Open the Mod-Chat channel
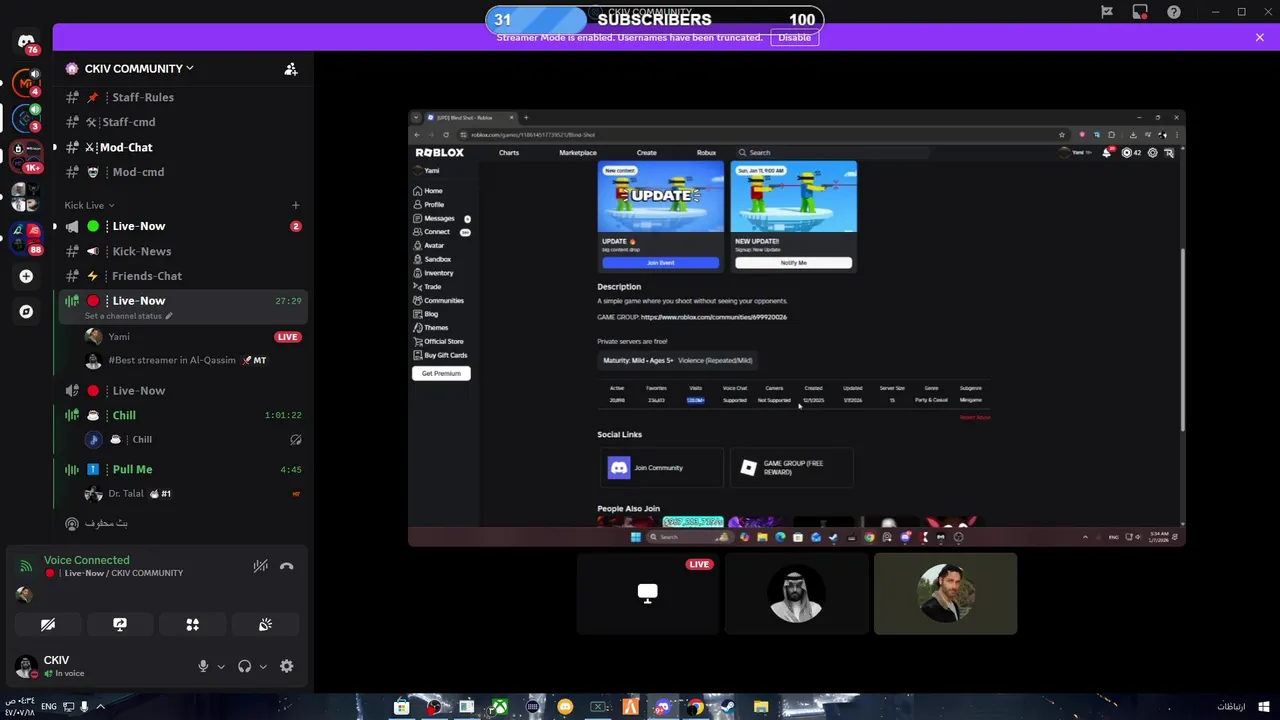Image resolution: width=1280 pixels, height=720 pixels. (181, 147)
